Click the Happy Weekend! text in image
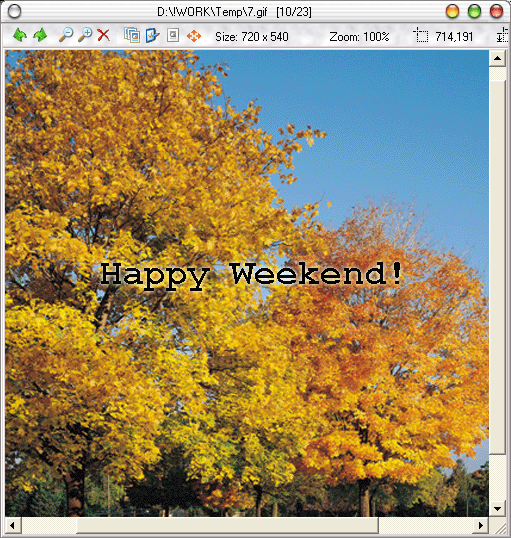This screenshot has width=511, height=538. [252, 275]
